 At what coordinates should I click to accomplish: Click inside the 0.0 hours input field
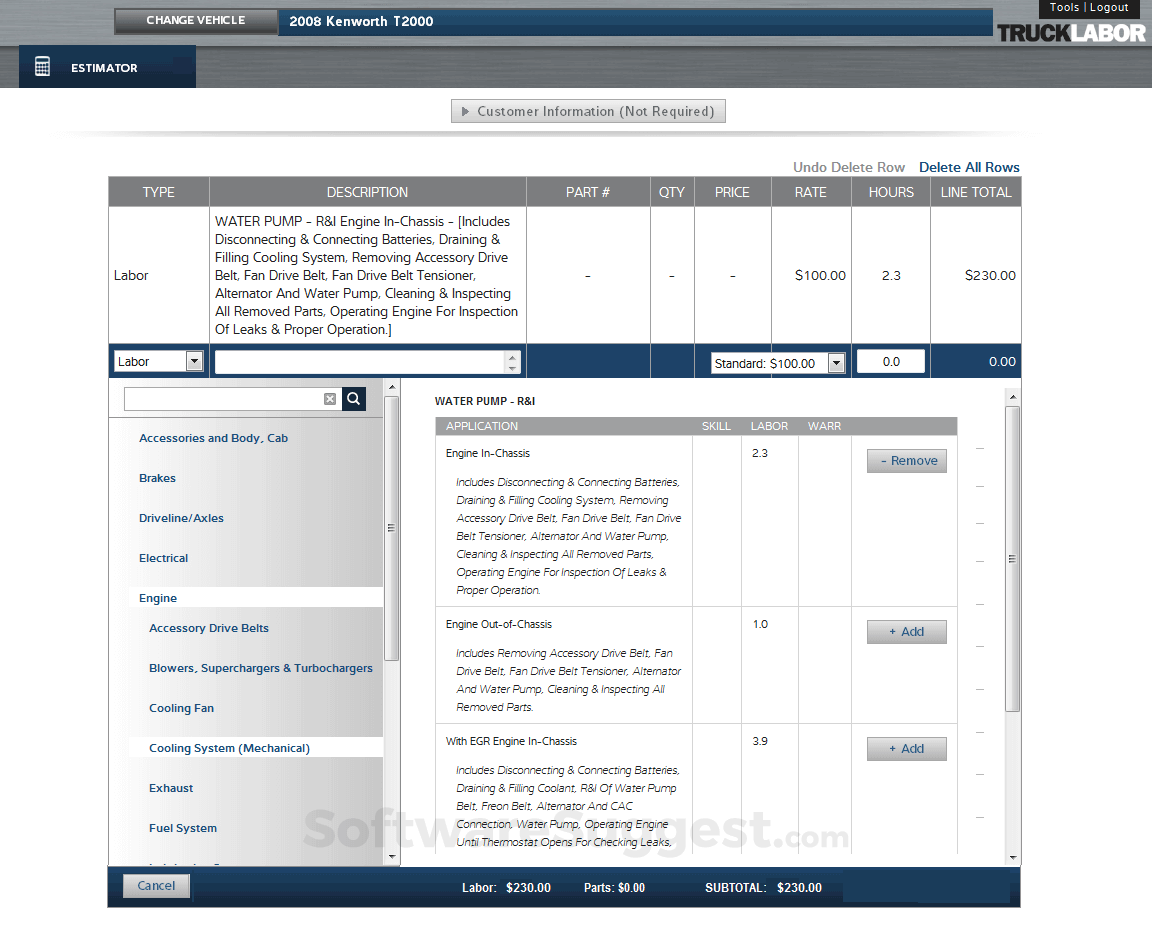pyautogui.click(x=890, y=361)
